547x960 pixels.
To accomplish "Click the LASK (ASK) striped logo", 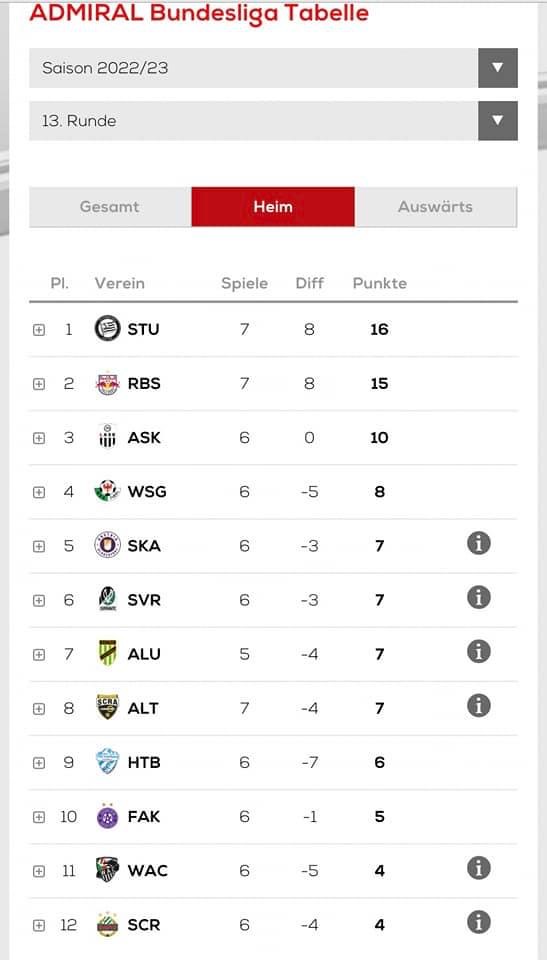I will [108, 437].
